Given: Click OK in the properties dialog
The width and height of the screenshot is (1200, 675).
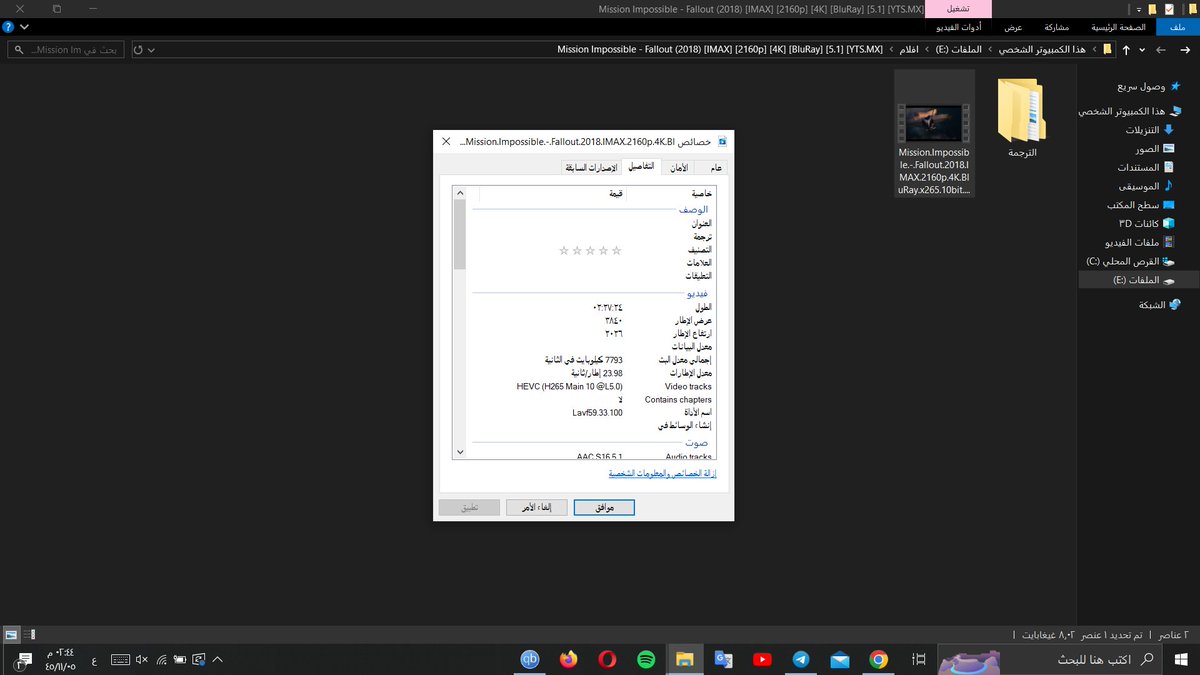Looking at the screenshot, I should point(604,508).
